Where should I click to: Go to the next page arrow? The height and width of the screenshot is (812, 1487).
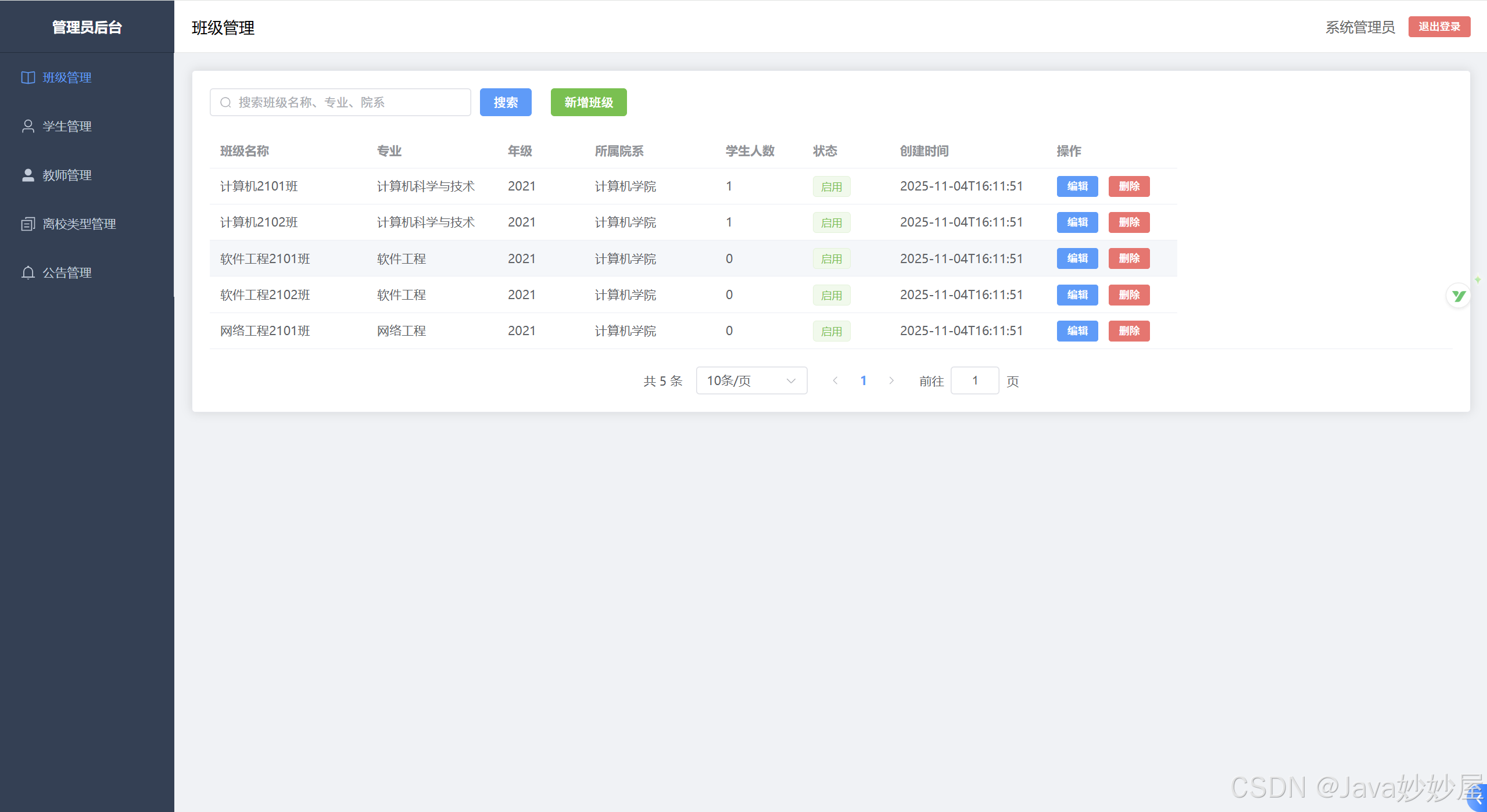pos(891,381)
